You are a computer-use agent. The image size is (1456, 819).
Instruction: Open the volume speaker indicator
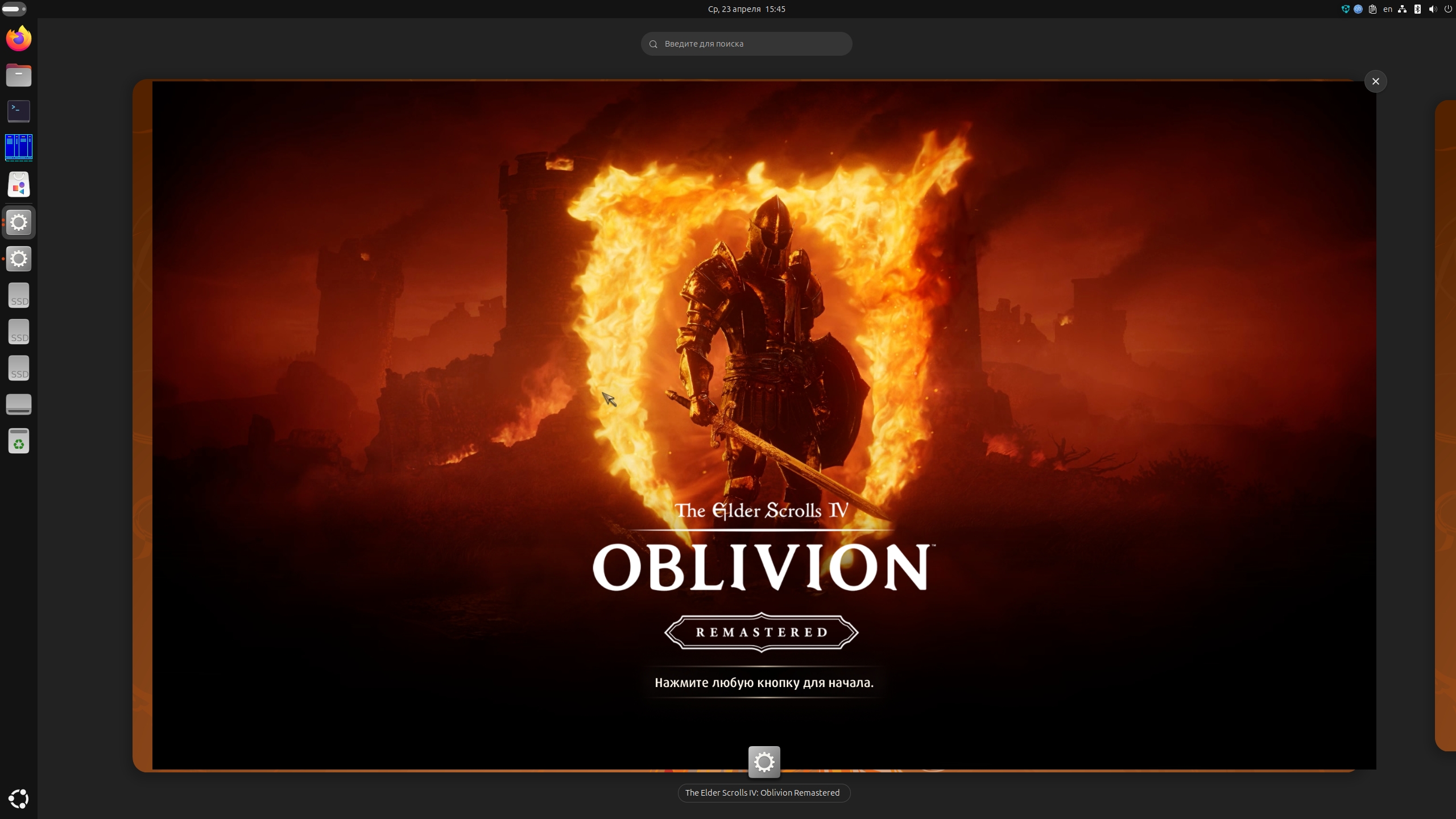1433,9
